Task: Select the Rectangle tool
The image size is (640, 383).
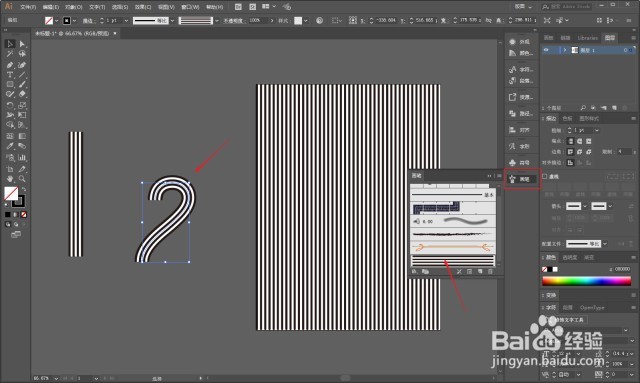Action: [x=10, y=85]
